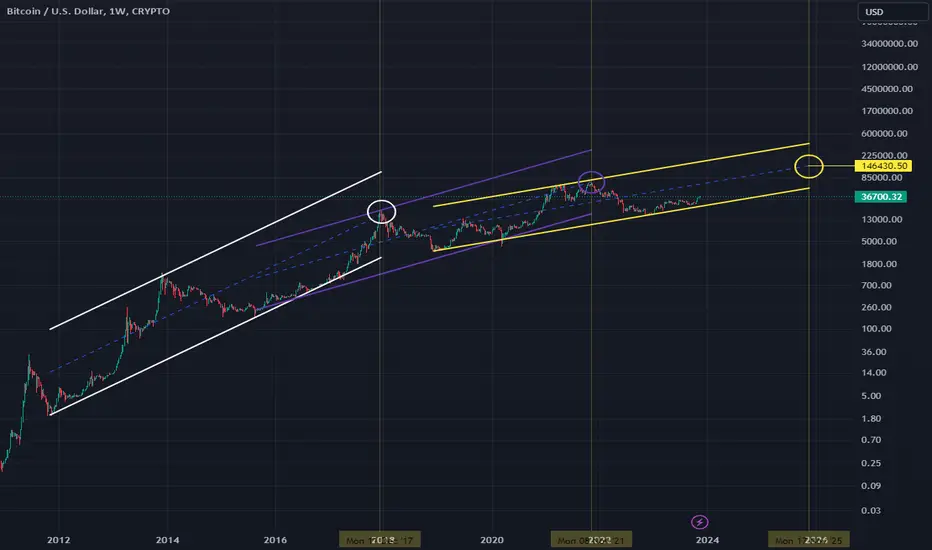Select the yellow 146430.50 price label
This screenshot has height=550, width=932.
pyautogui.click(x=884, y=166)
